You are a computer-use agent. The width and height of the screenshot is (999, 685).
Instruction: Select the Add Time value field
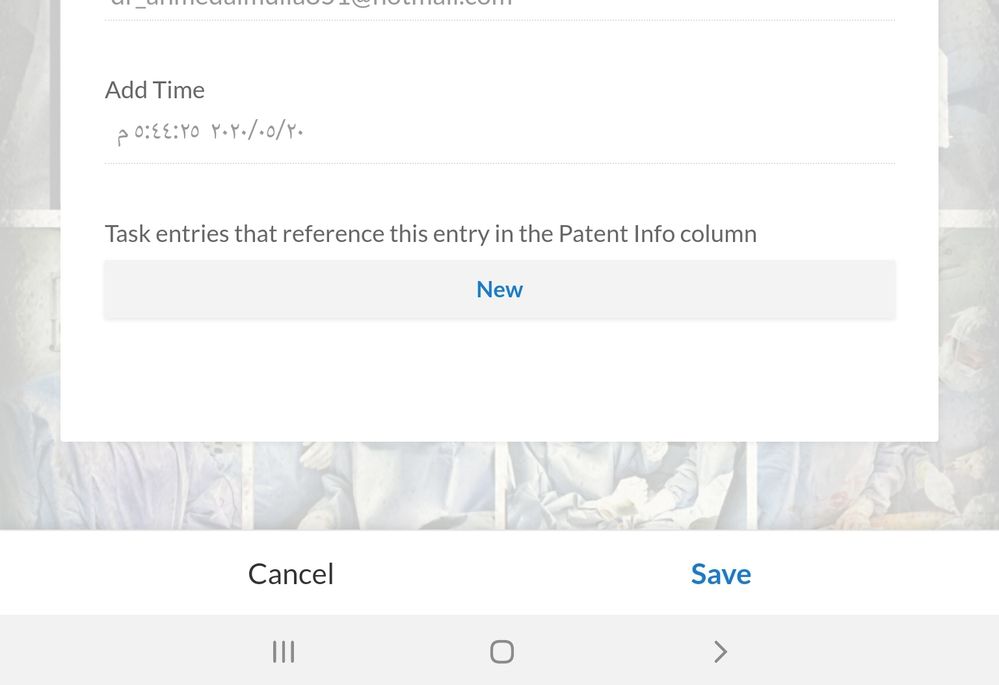500,133
